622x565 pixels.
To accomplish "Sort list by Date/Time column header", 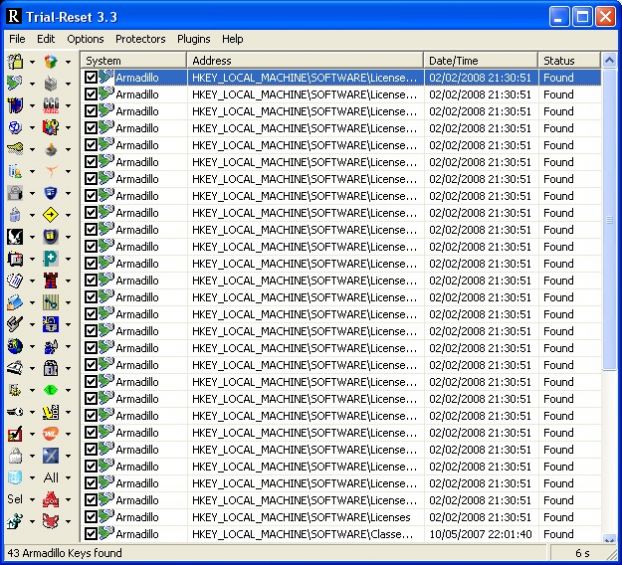I will 480,61.
